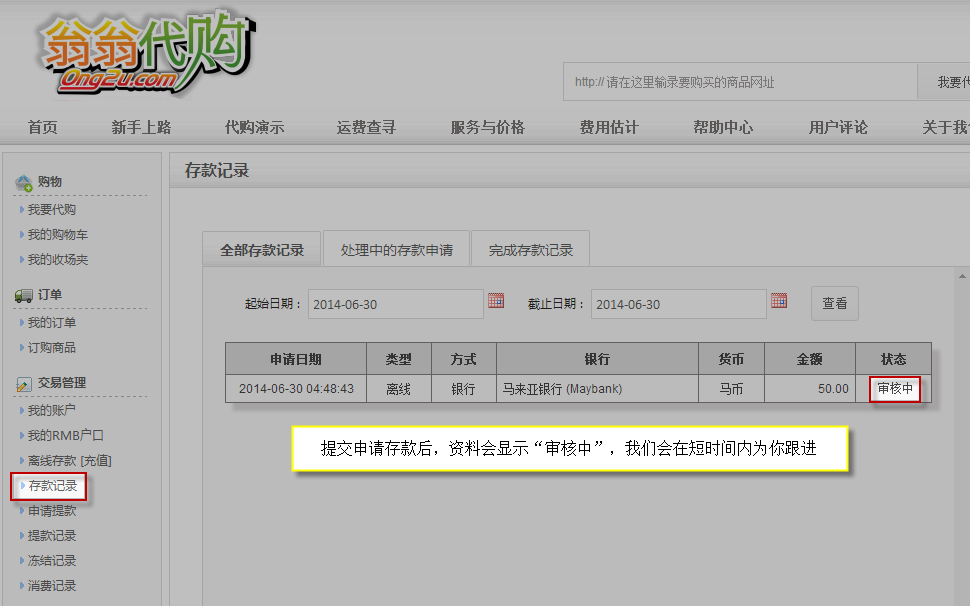Screen dimensions: 970x606
Task: Click the 购物 shopping section icon
Action: point(24,182)
